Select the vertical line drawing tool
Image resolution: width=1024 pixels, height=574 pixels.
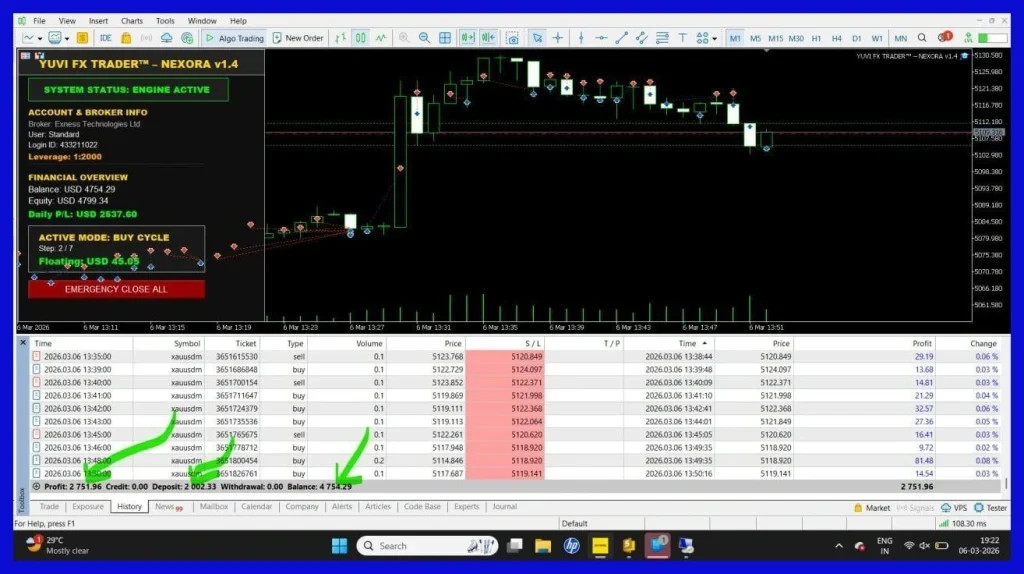(581, 38)
